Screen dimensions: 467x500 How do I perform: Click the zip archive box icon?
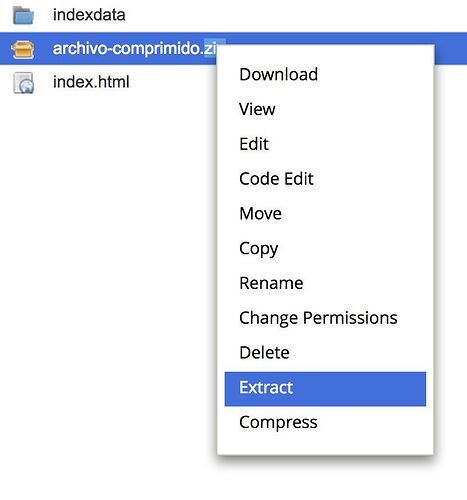(x=23, y=49)
